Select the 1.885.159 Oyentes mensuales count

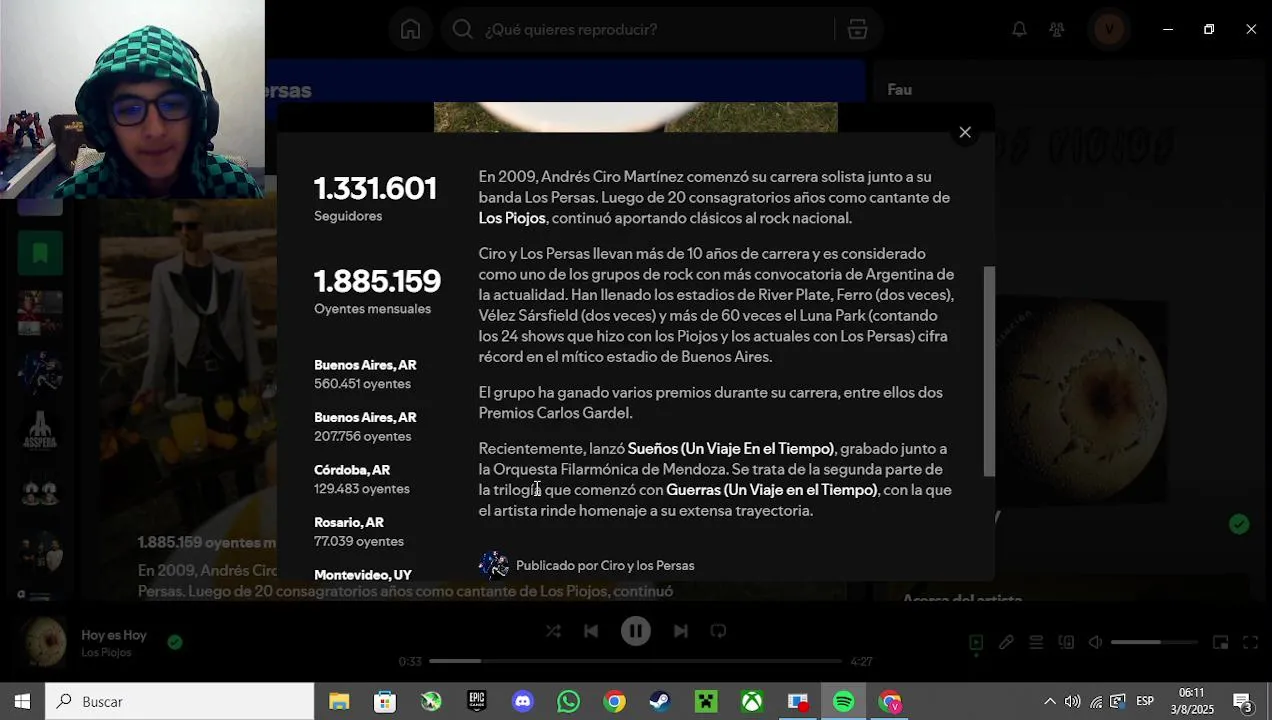click(x=377, y=291)
